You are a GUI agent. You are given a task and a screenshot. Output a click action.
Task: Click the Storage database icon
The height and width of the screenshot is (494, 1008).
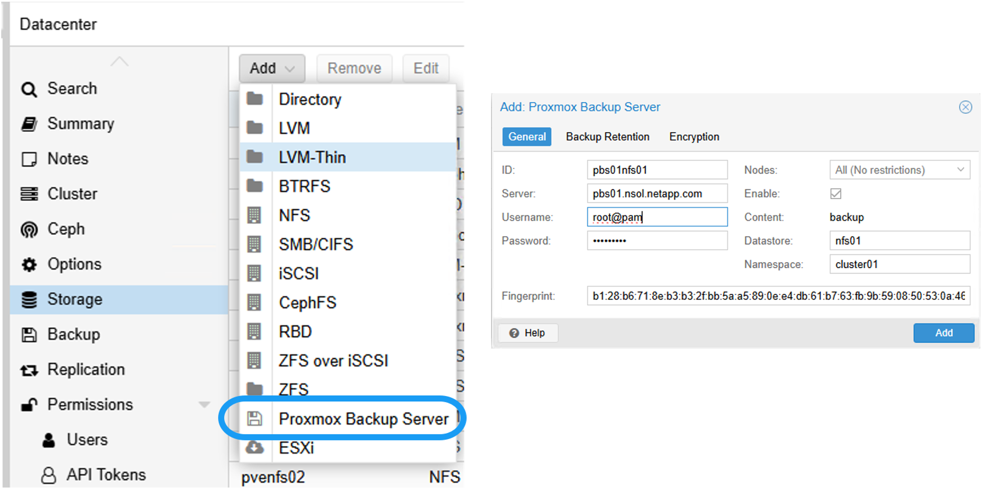[x=29, y=299]
